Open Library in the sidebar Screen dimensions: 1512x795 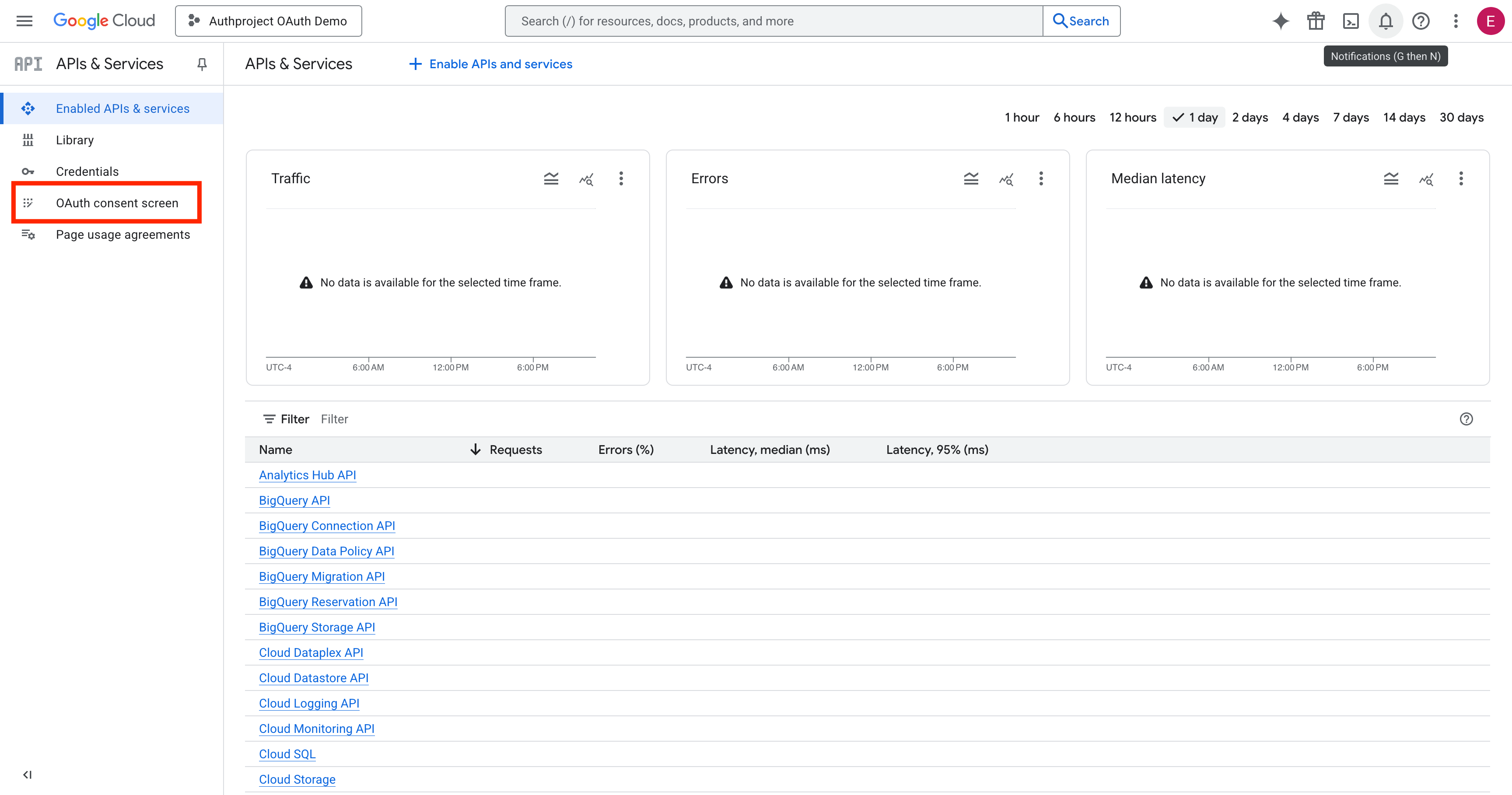coord(74,139)
